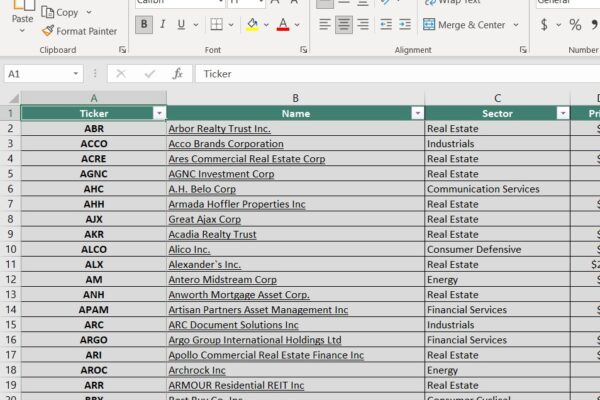Open AGNC Investment Corp link
Image resolution: width=600 pixels, height=400 pixels.
click(221, 174)
